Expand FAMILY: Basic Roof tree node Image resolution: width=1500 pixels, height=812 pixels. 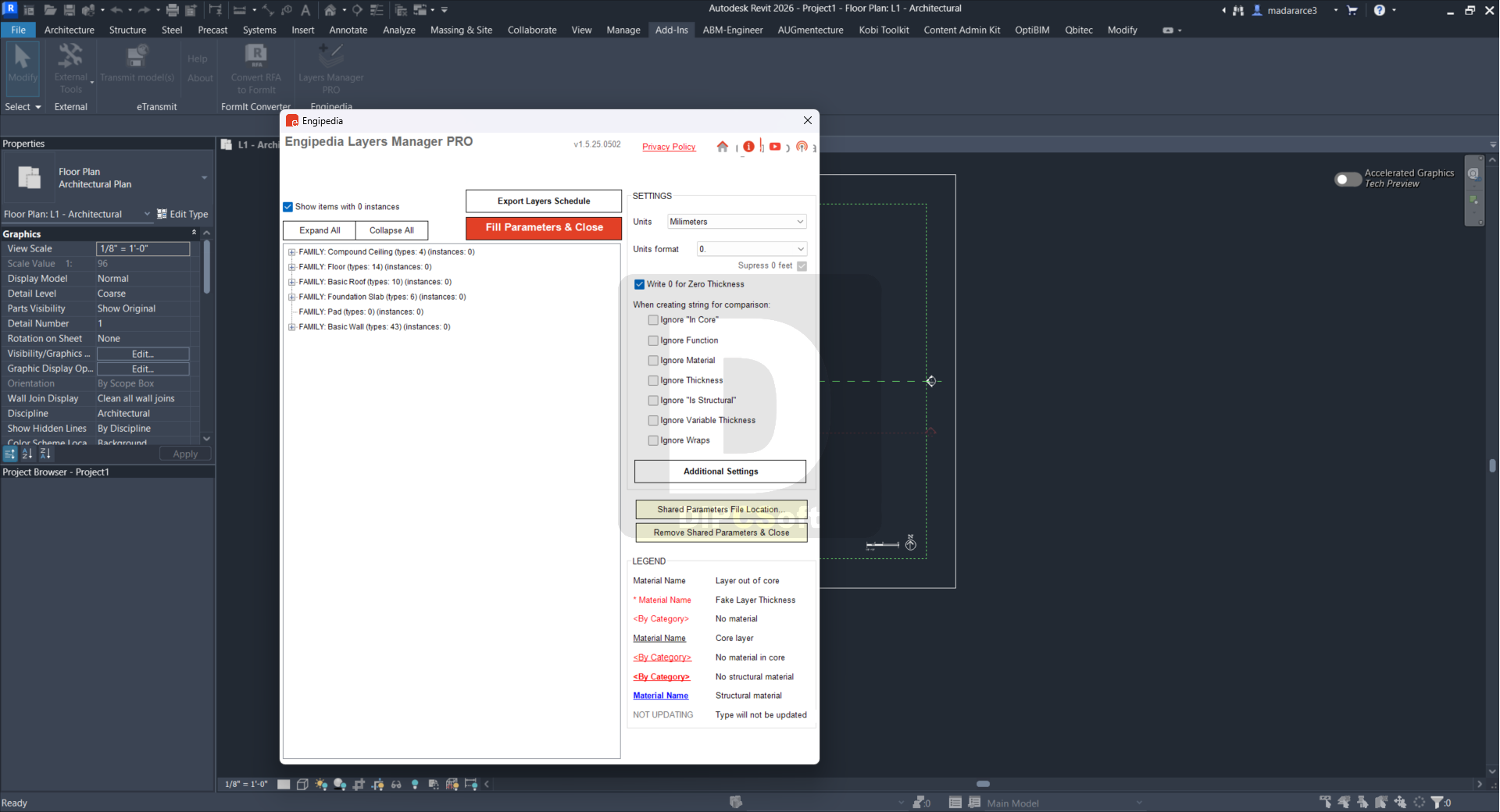291,282
